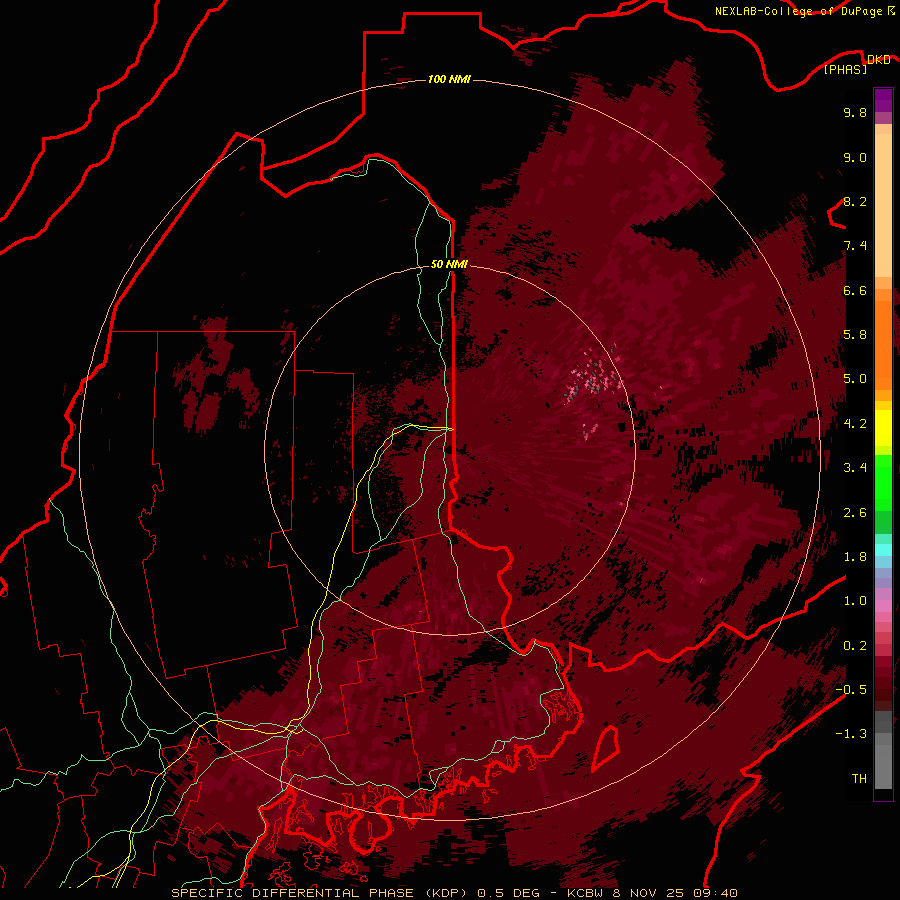Screen dimensions: 900x900
Task: Click the 3.4 legend value
Action: 855,467
